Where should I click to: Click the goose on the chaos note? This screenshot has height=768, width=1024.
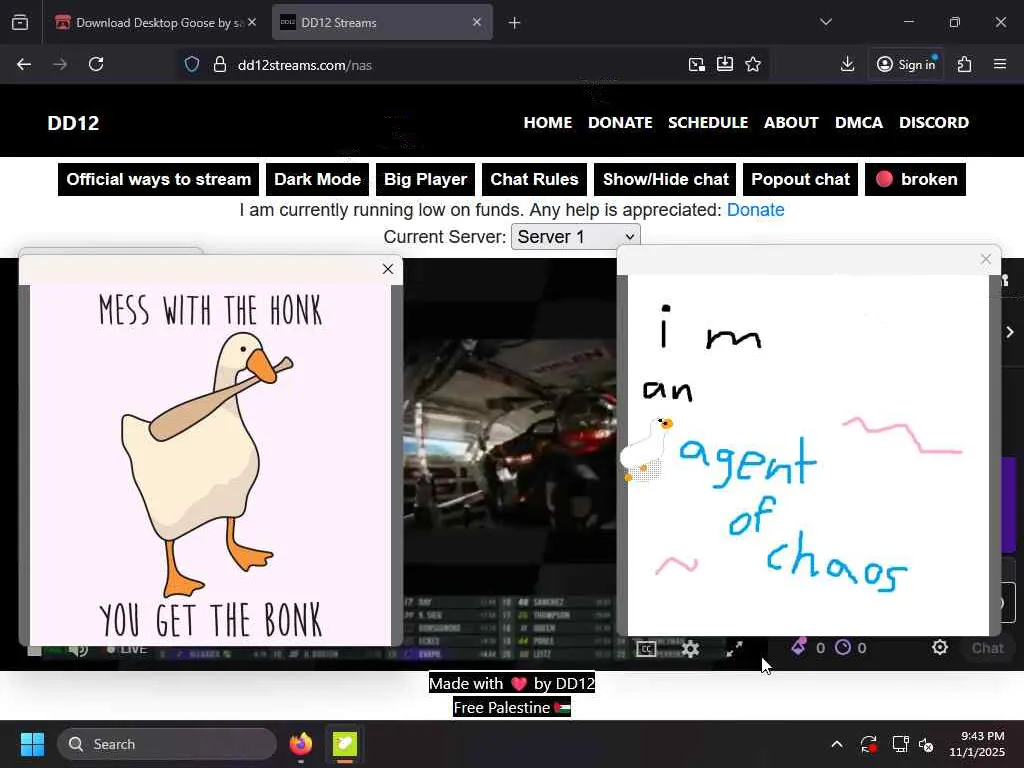(647, 449)
